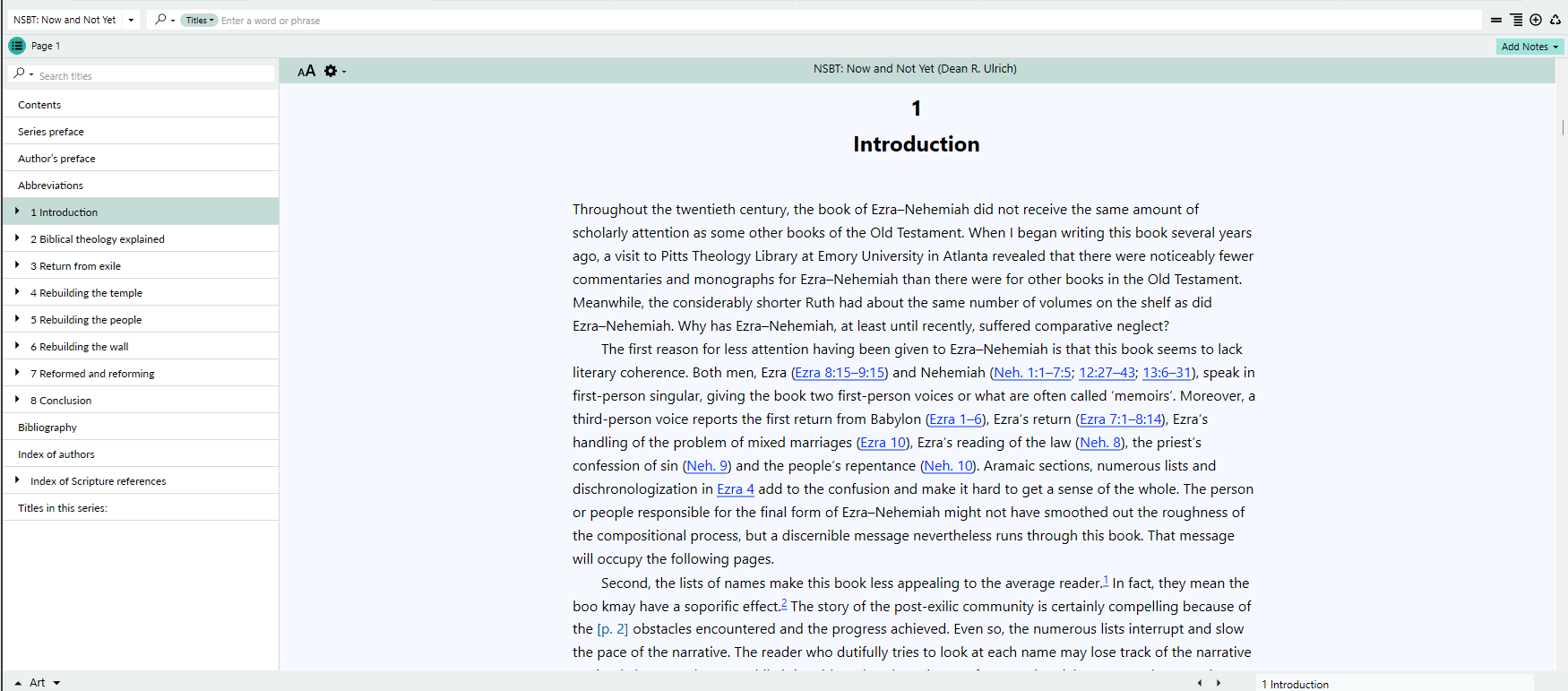The width and height of the screenshot is (1568, 691).
Task: Open the Art dropdown in the bottom bar
Action: pyautogui.click(x=56, y=683)
